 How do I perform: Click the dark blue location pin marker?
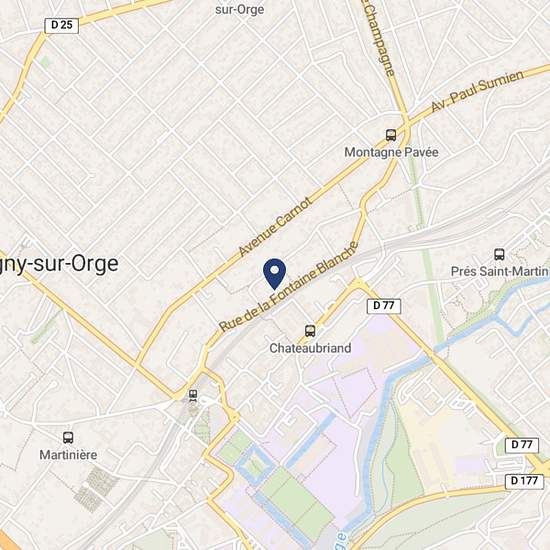(x=275, y=274)
